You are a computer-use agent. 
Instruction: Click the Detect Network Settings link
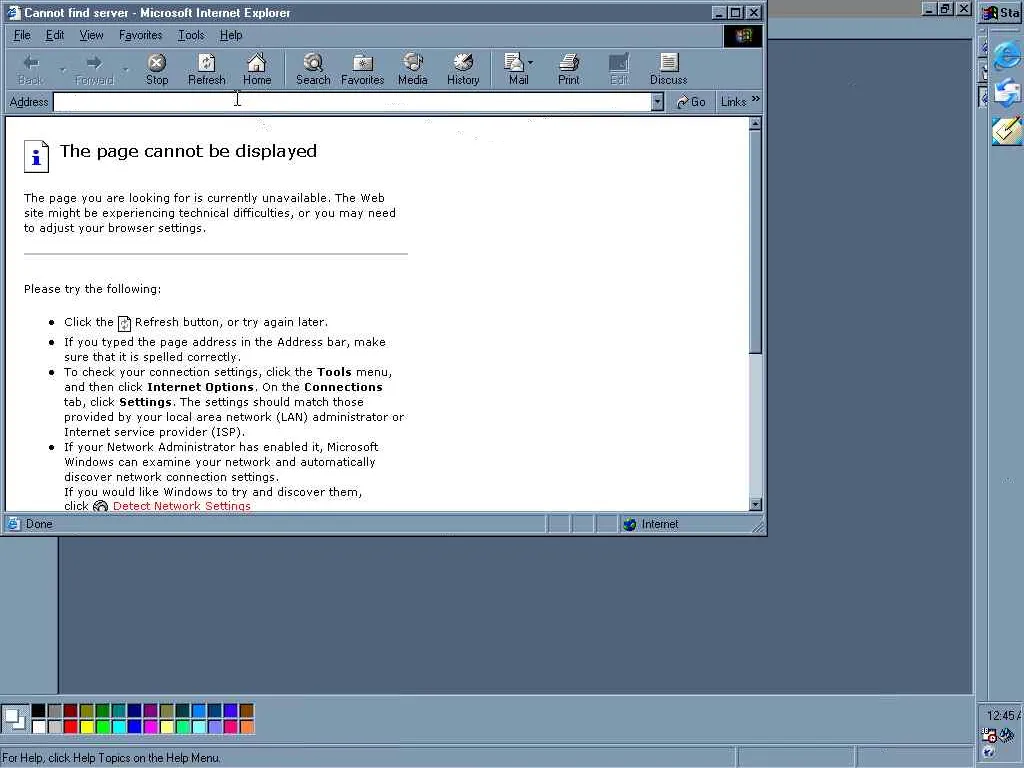182,506
